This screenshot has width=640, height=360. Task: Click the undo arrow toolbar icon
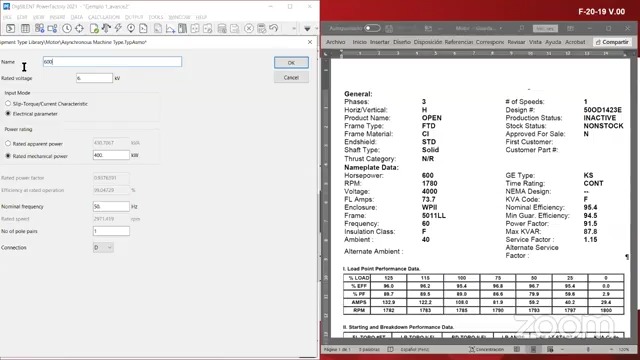click(274, 28)
